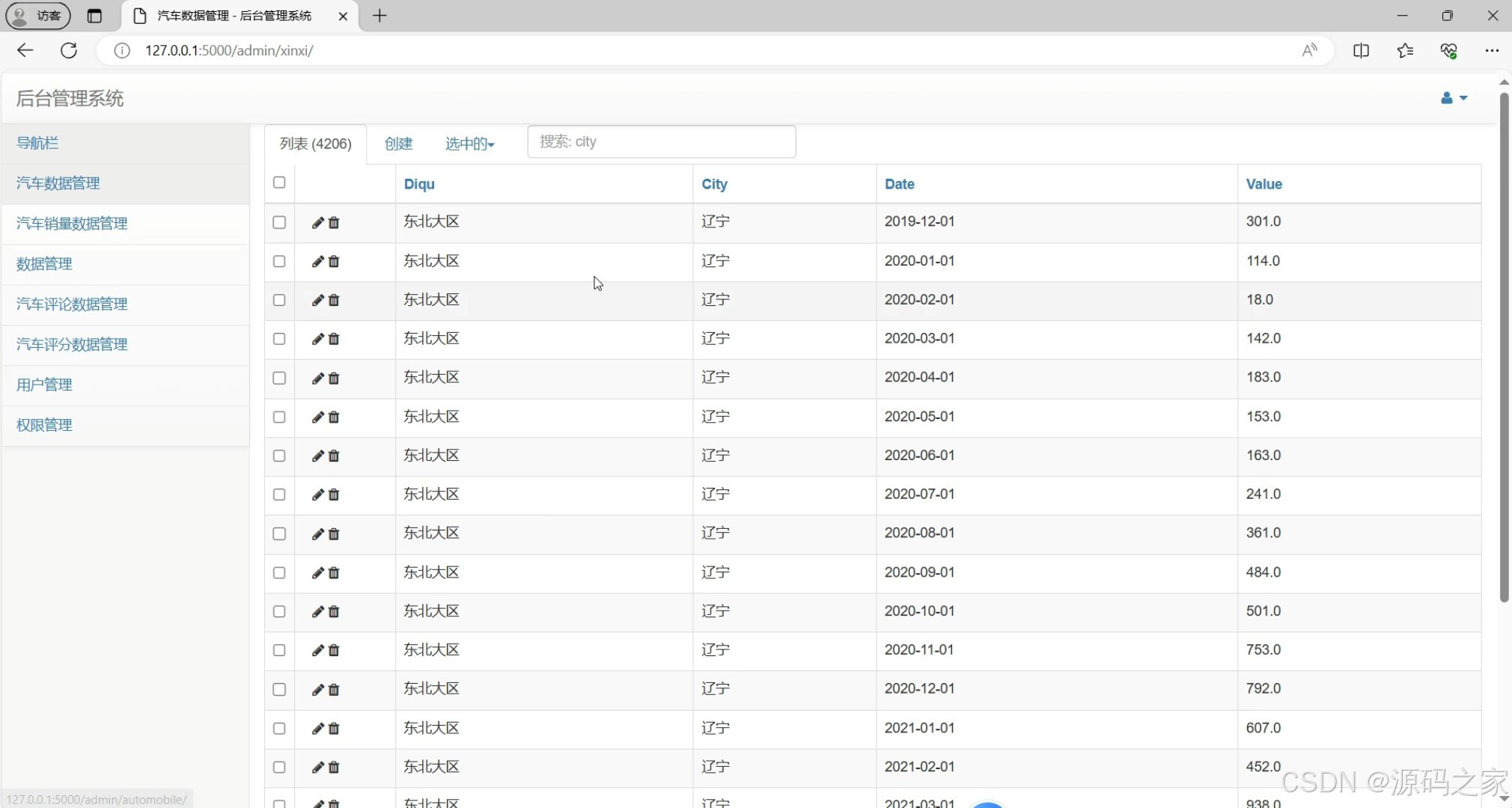Select the 列表 (4206) tab
Screen dimensions: 1512x808
[x=315, y=144]
